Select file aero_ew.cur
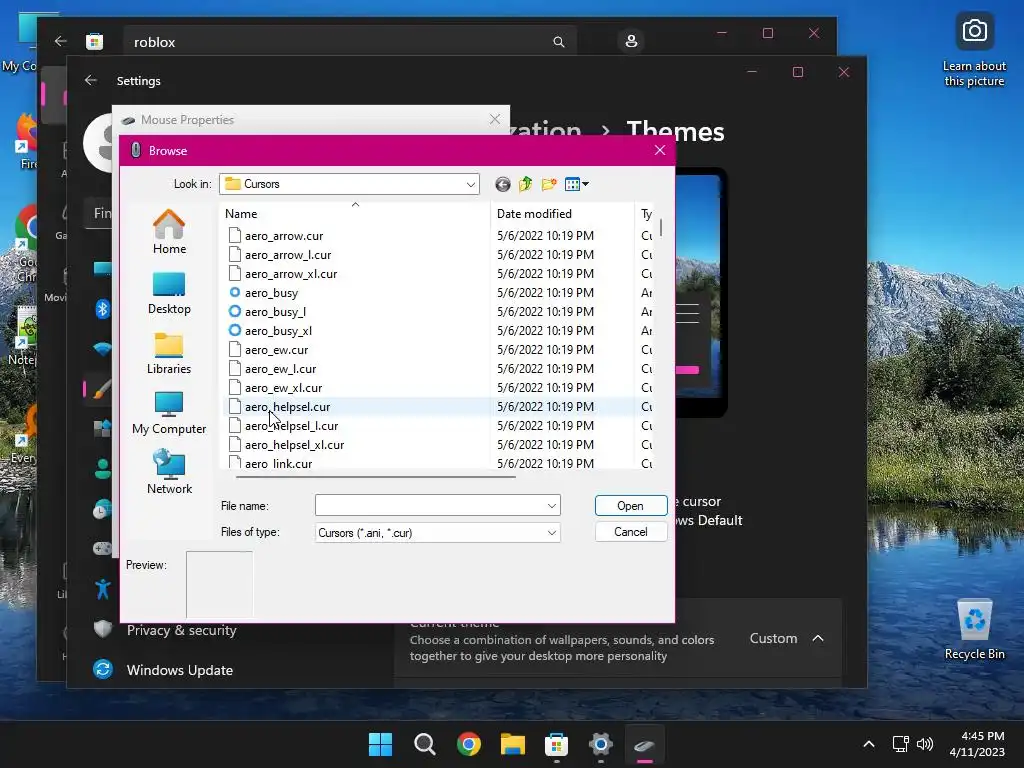The height and width of the screenshot is (768, 1024). pos(276,349)
